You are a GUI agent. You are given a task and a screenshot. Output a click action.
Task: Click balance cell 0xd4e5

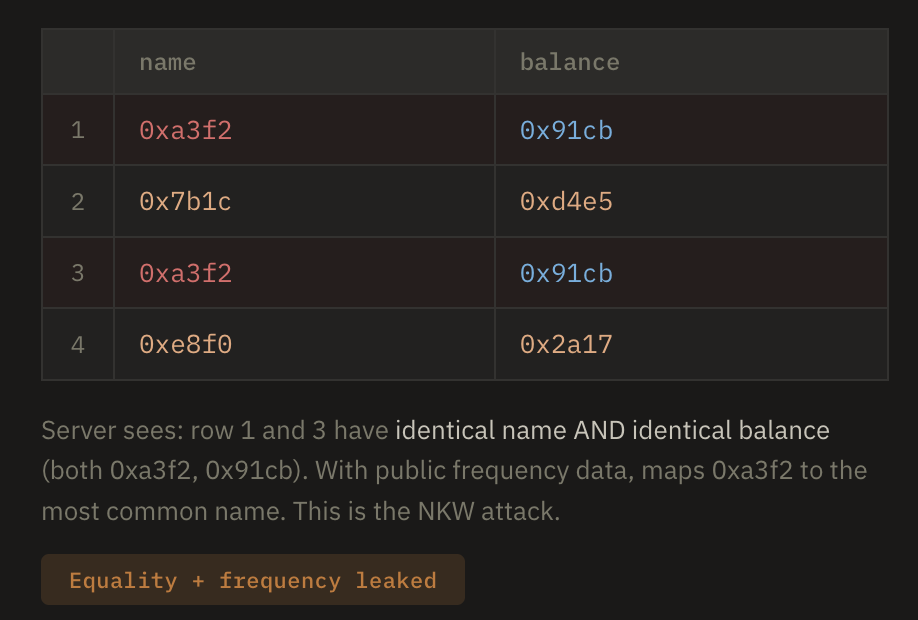[566, 202]
